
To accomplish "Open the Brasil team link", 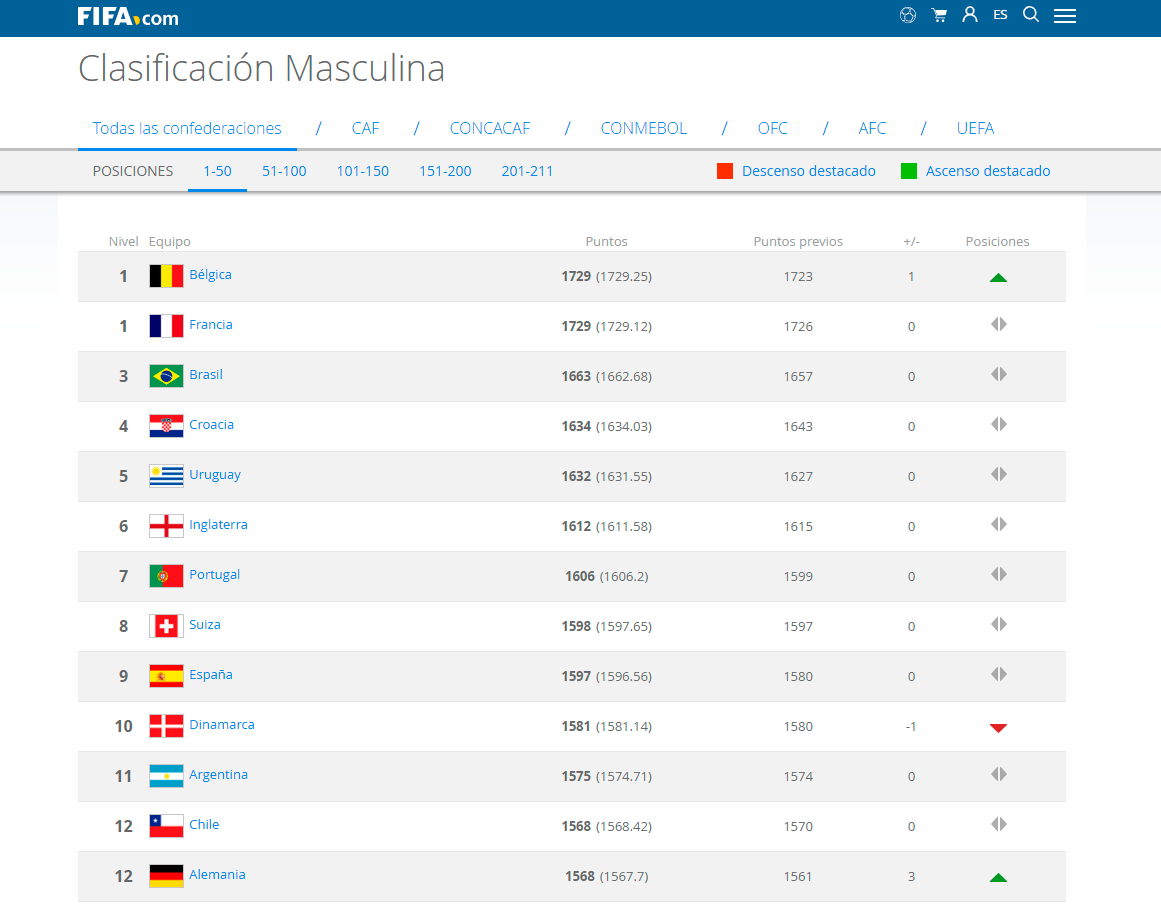I will [x=206, y=375].
